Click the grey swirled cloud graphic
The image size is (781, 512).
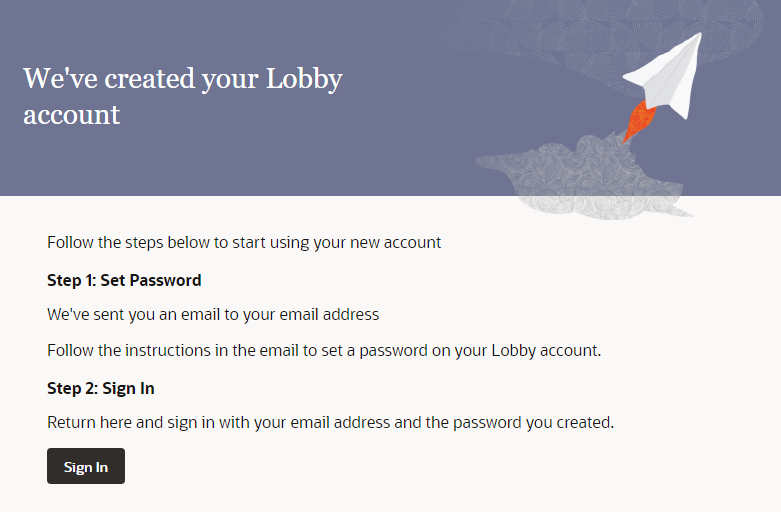point(583,179)
